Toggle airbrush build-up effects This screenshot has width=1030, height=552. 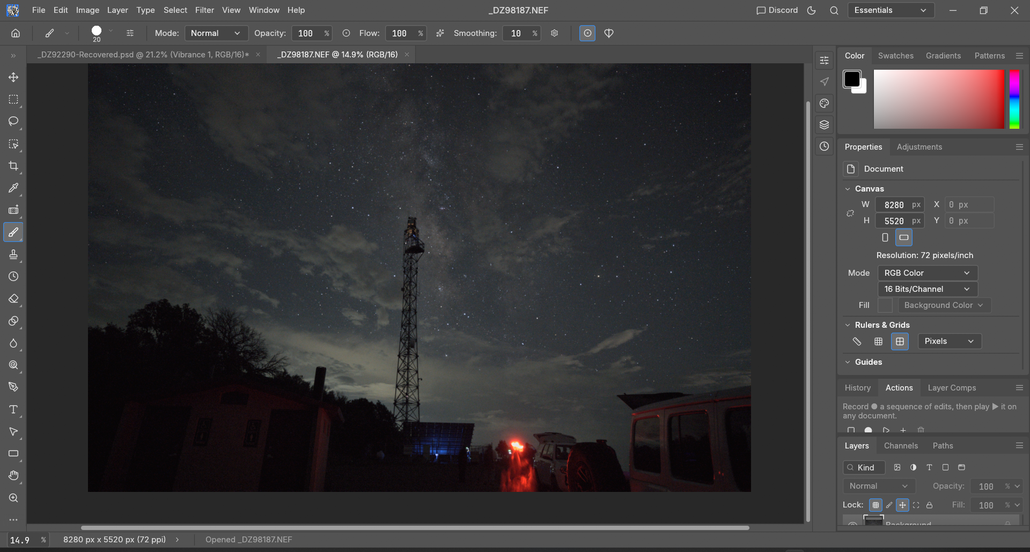pos(439,33)
